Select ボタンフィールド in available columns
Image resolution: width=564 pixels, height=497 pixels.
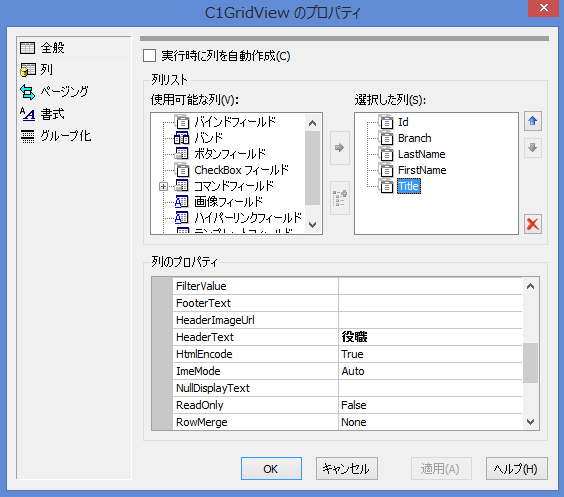point(230,154)
